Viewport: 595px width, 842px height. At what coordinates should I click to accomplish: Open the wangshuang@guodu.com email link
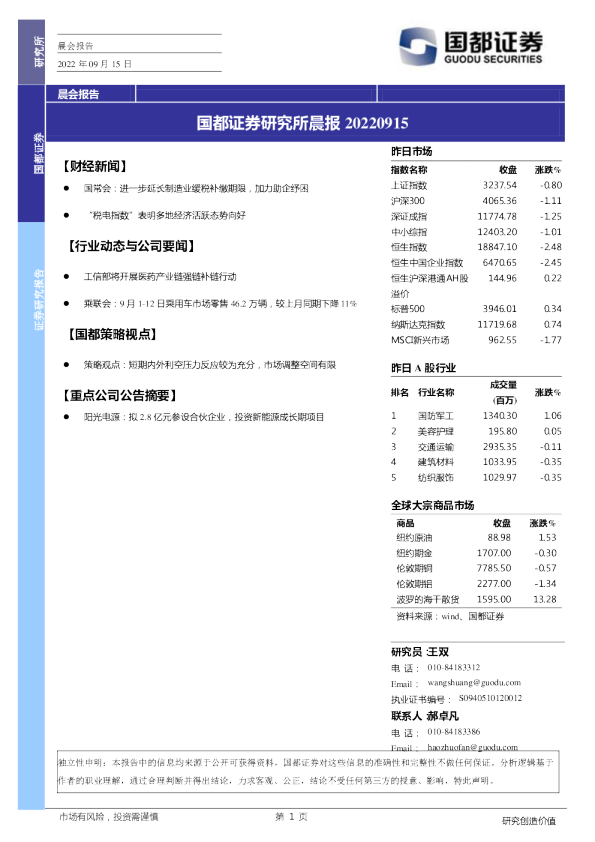474,683
